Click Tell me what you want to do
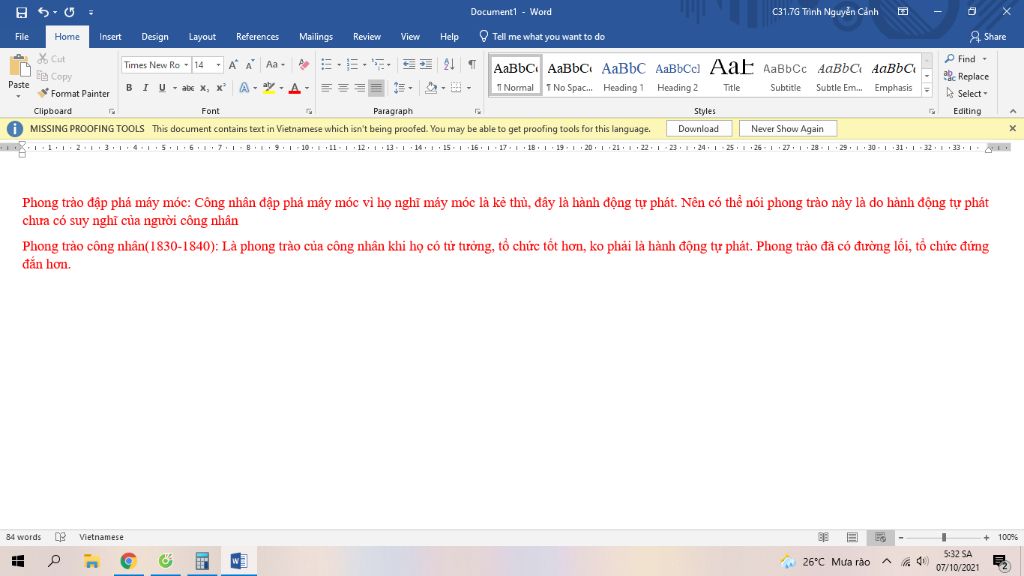Image resolution: width=1024 pixels, height=576 pixels. click(541, 37)
